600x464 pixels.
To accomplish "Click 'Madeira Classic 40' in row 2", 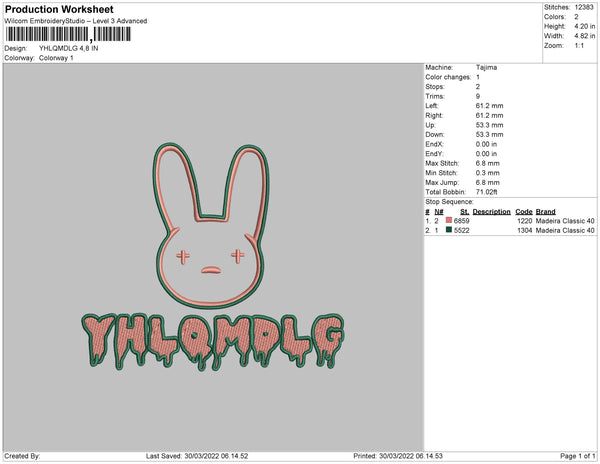I will (565, 230).
